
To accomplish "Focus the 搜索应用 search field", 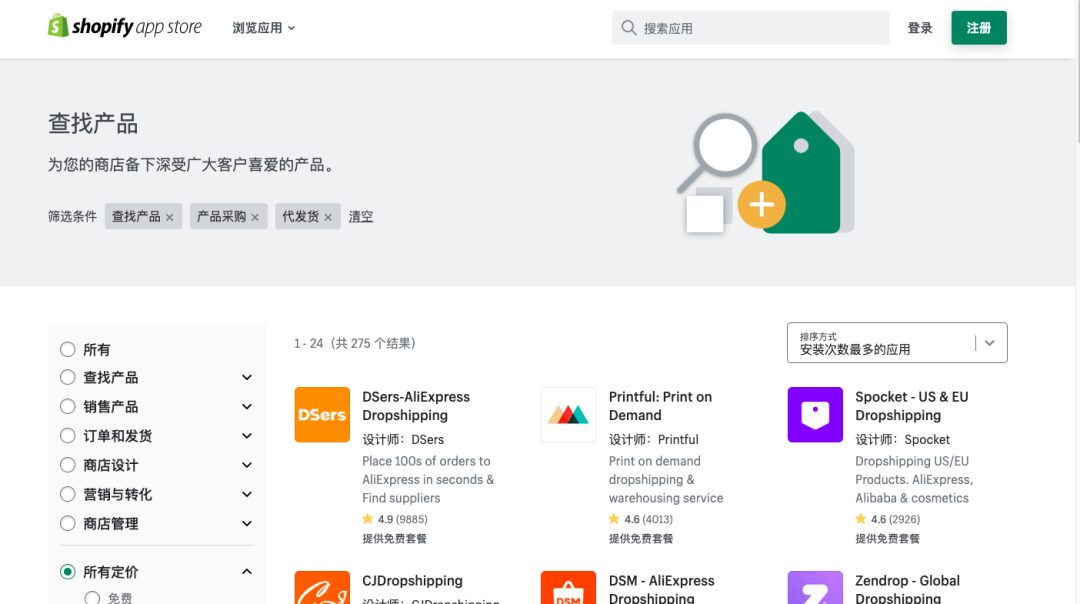I will [750, 28].
